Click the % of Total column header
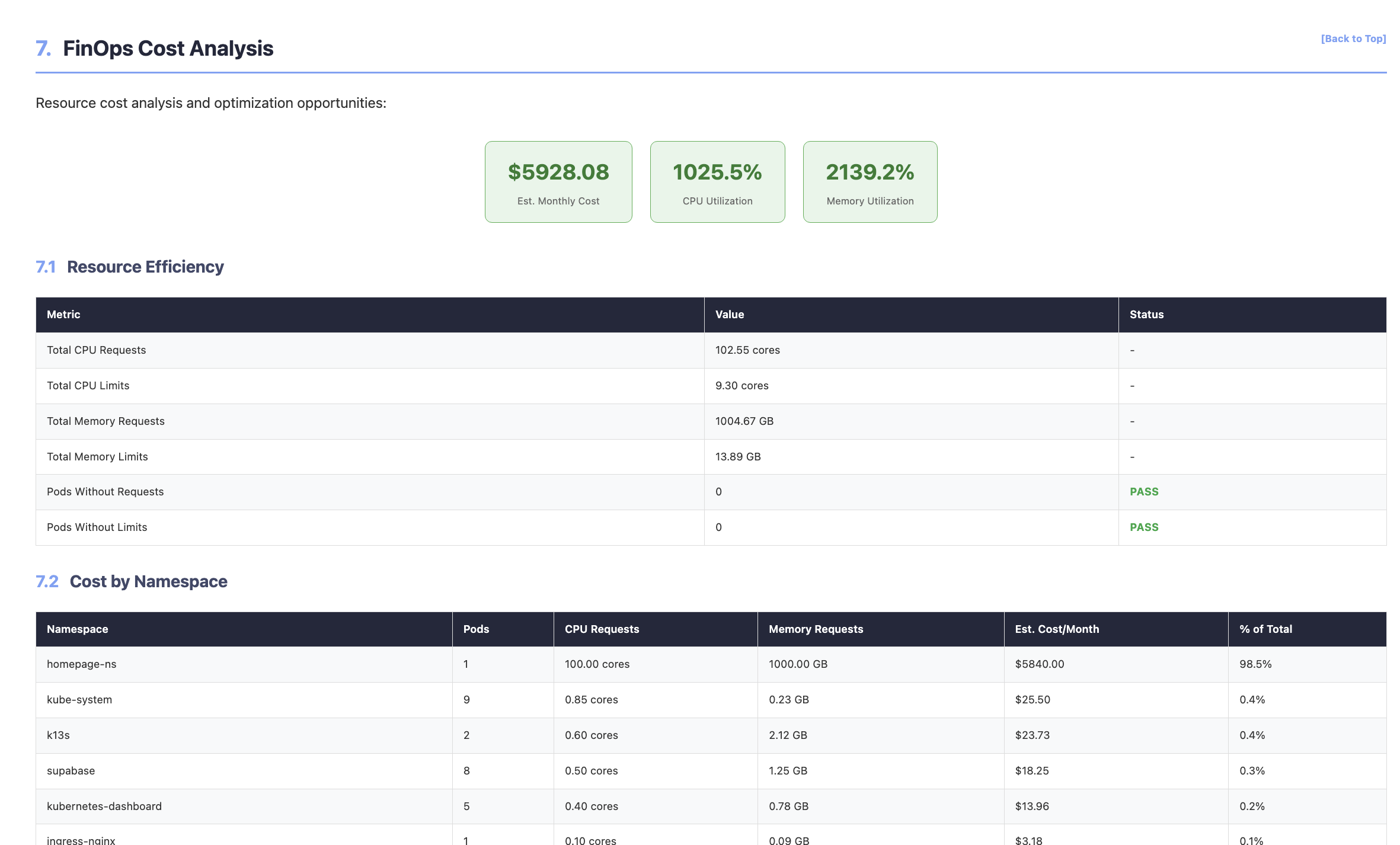Screen dimensions: 1400x845 1264,629
